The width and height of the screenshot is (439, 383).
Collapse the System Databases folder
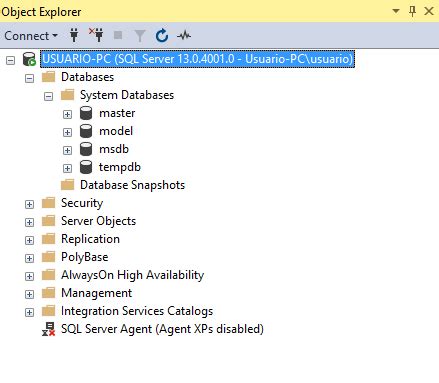tap(48, 96)
